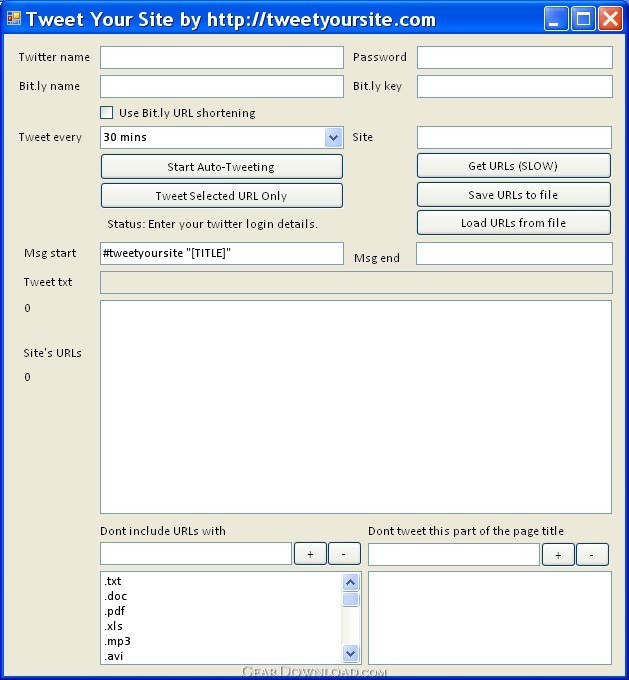Click the app icon in the title bar

tap(14, 18)
